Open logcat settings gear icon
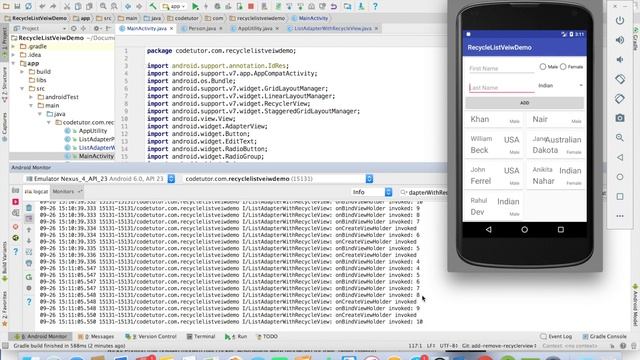Screen dimensions: 640x360 (29, 288)
